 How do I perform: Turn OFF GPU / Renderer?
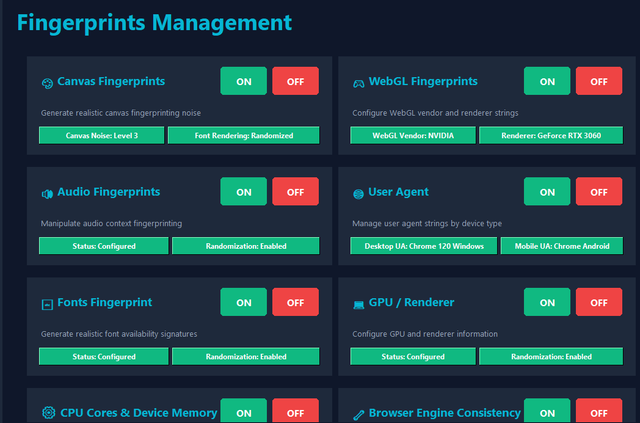click(599, 302)
